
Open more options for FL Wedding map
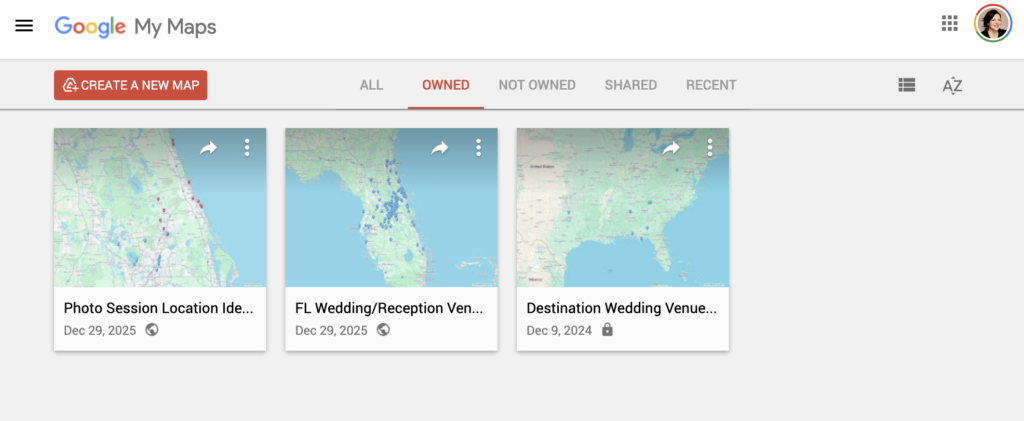[x=478, y=148]
